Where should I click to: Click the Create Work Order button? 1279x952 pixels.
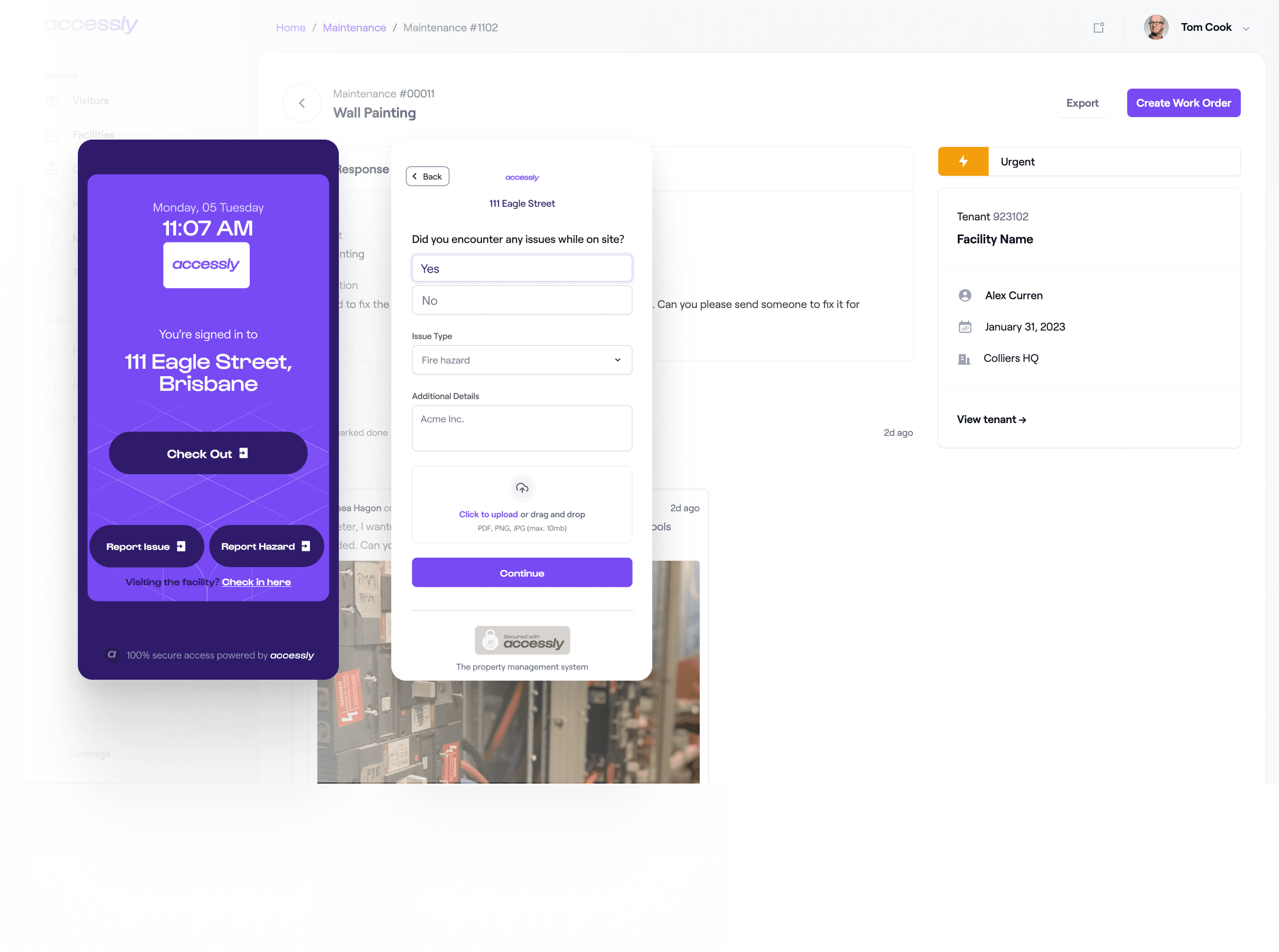coord(1183,102)
